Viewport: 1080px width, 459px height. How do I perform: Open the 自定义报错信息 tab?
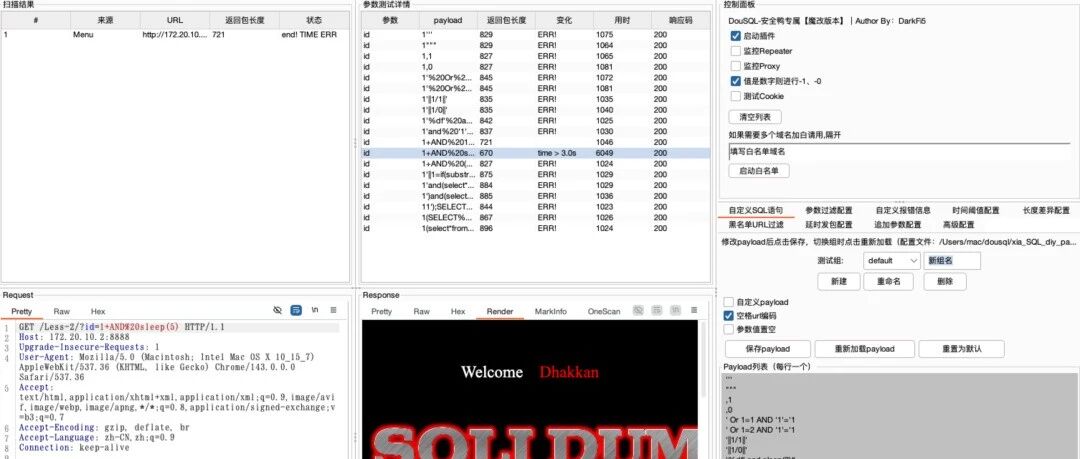pyautogui.click(x=903, y=210)
